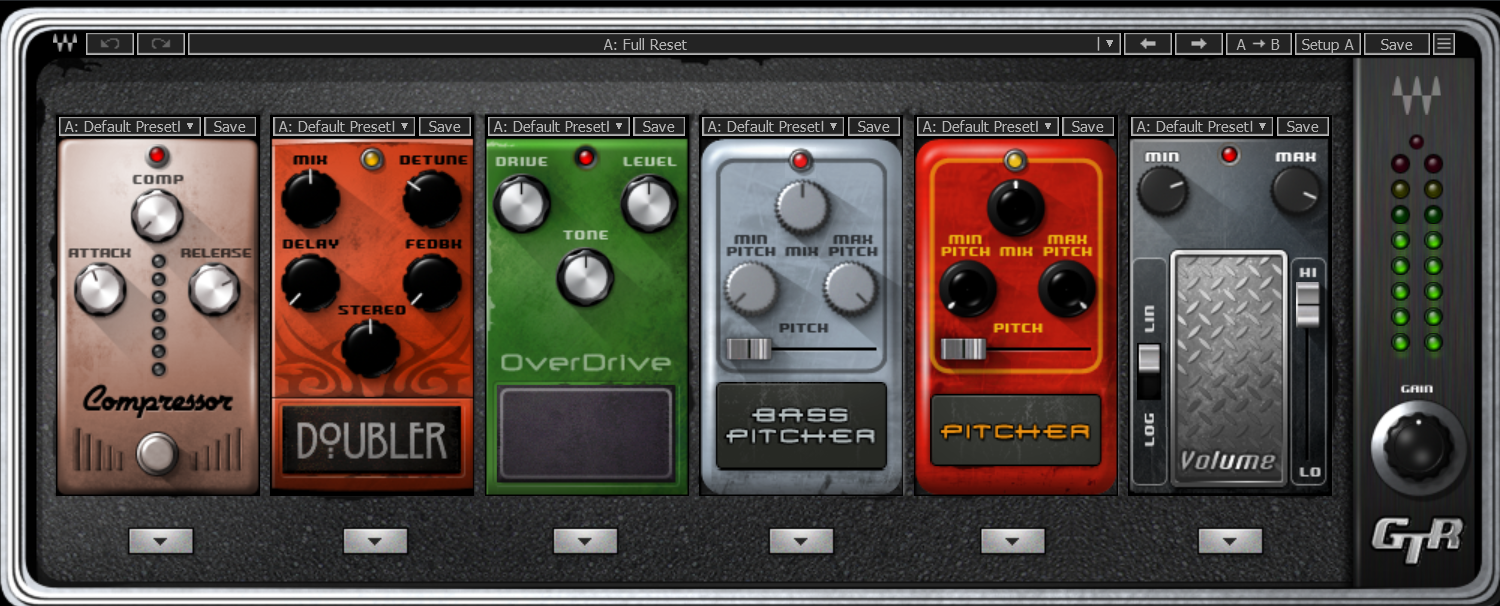The height and width of the screenshot is (606, 1500).
Task: Toggle the red Pitcher footswitch plate
Action: [x=1016, y=431]
